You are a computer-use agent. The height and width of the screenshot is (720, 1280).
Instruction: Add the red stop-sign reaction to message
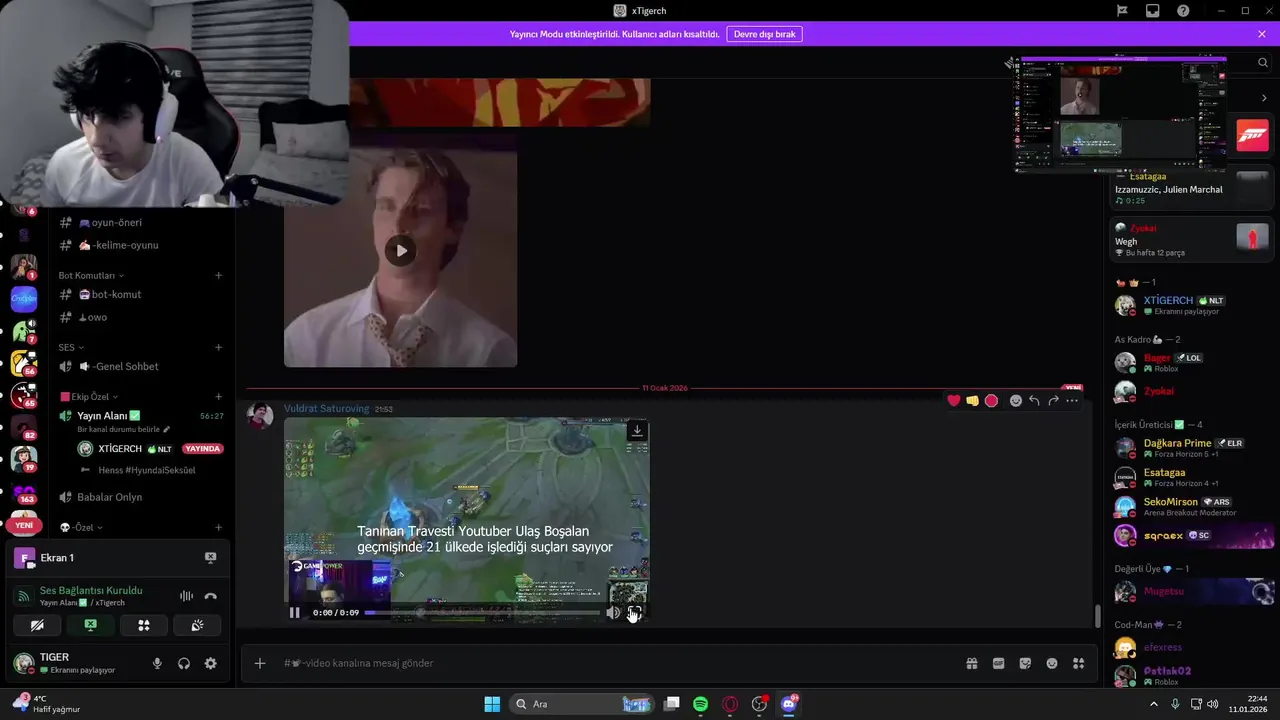point(991,401)
